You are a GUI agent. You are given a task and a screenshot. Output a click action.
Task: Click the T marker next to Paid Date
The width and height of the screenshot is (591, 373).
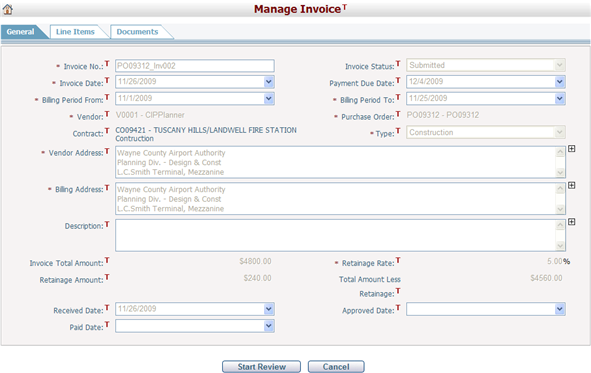click(x=107, y=324)
